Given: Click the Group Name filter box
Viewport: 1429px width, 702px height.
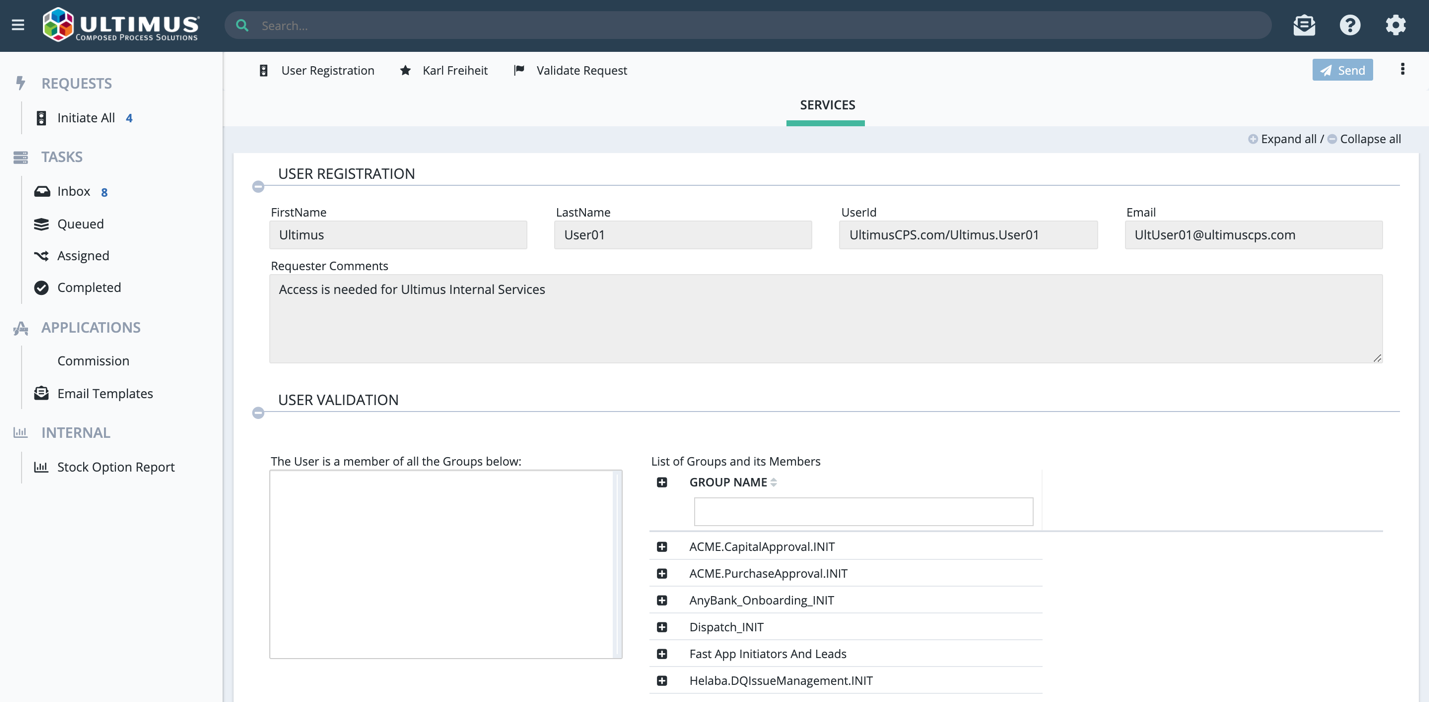Looking at the screenshot, I should coord(864,512).
